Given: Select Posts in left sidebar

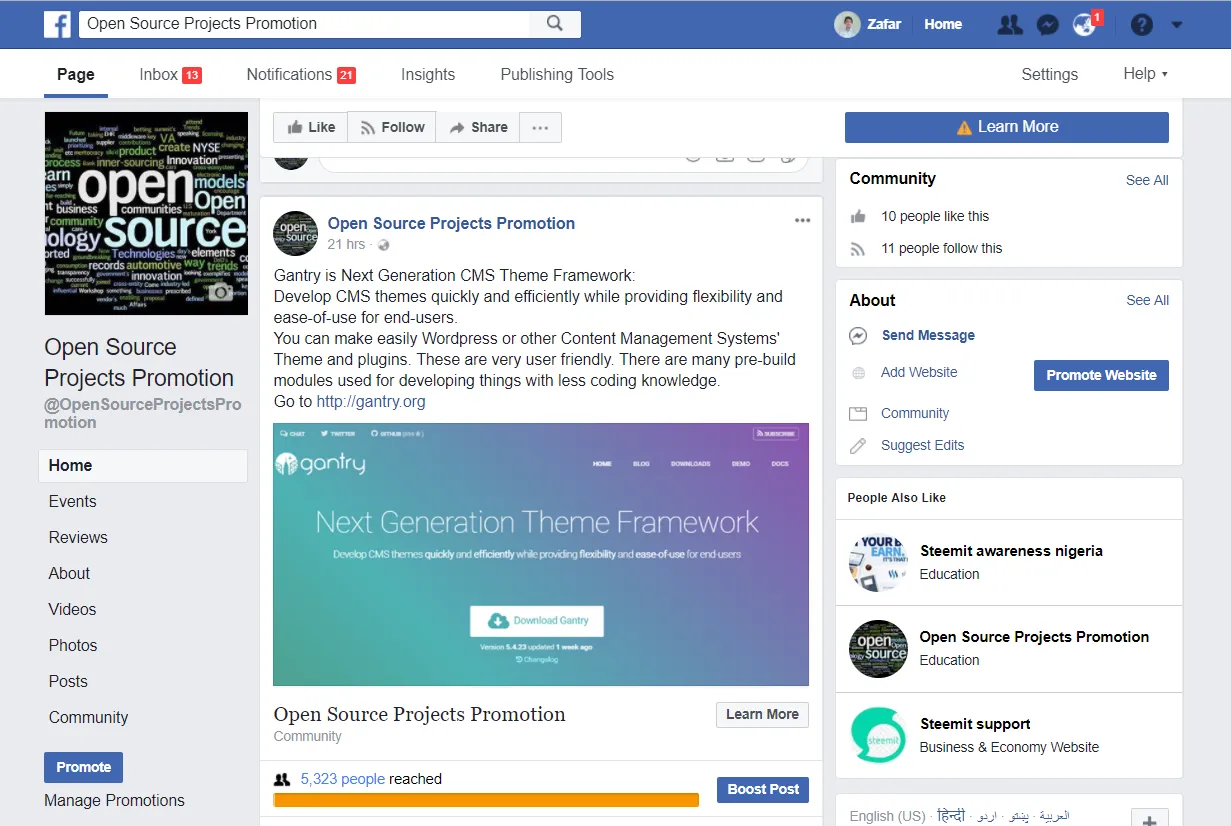Looking at the screenshot, I should pyautogui.click(x=68, y=682).
